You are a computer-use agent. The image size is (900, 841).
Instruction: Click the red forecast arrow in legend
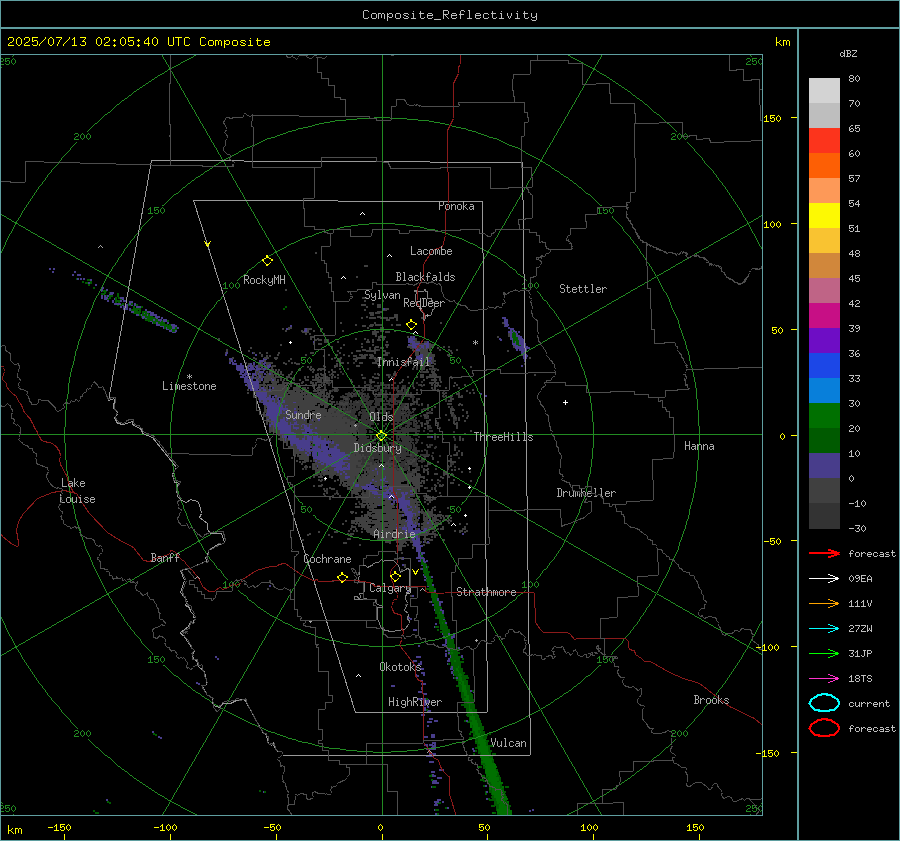[x=824, y=553]
